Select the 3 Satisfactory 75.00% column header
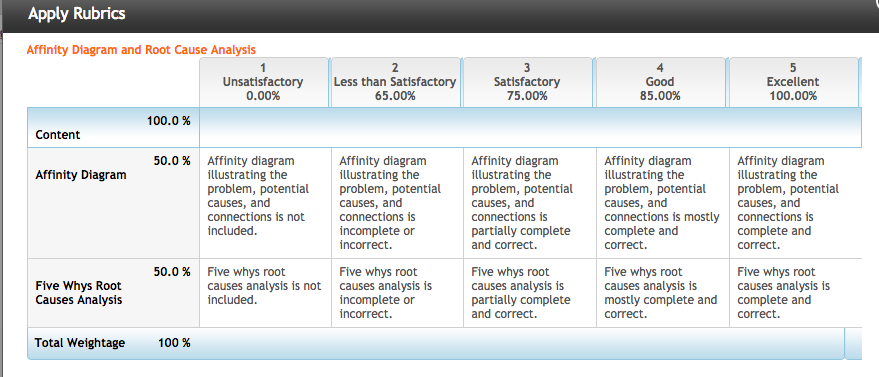Image resolution: width=879 pixels, height=377 pixels. point(527,82)
